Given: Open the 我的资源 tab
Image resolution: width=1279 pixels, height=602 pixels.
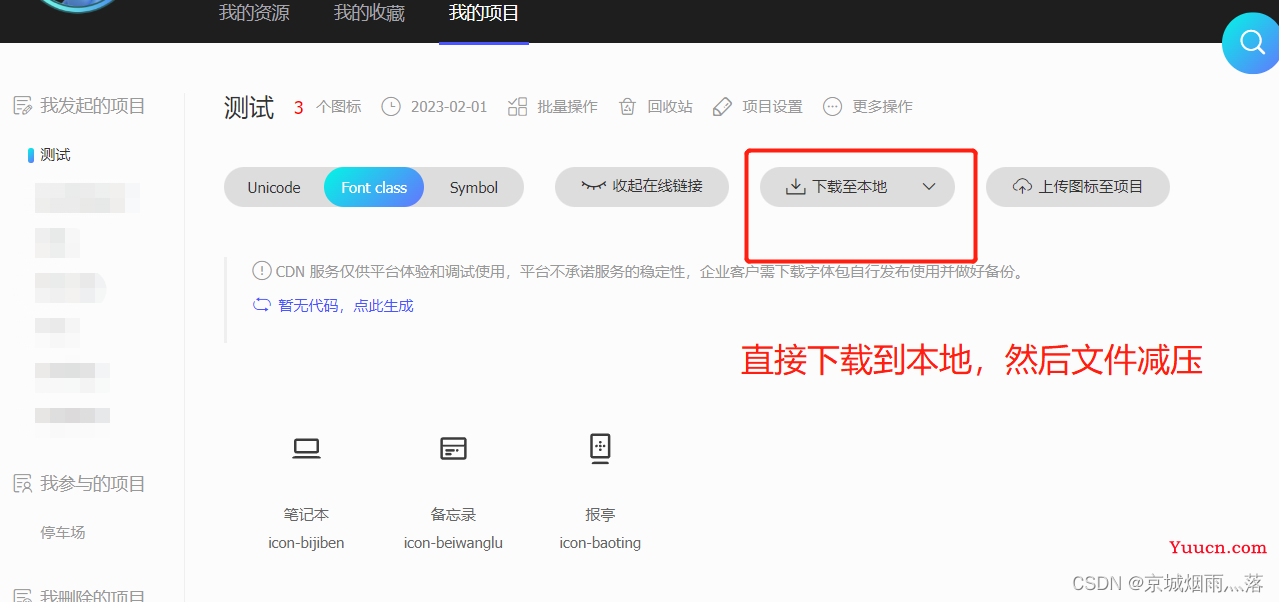Looking at the screenshot, I should [x=254, y=13].
